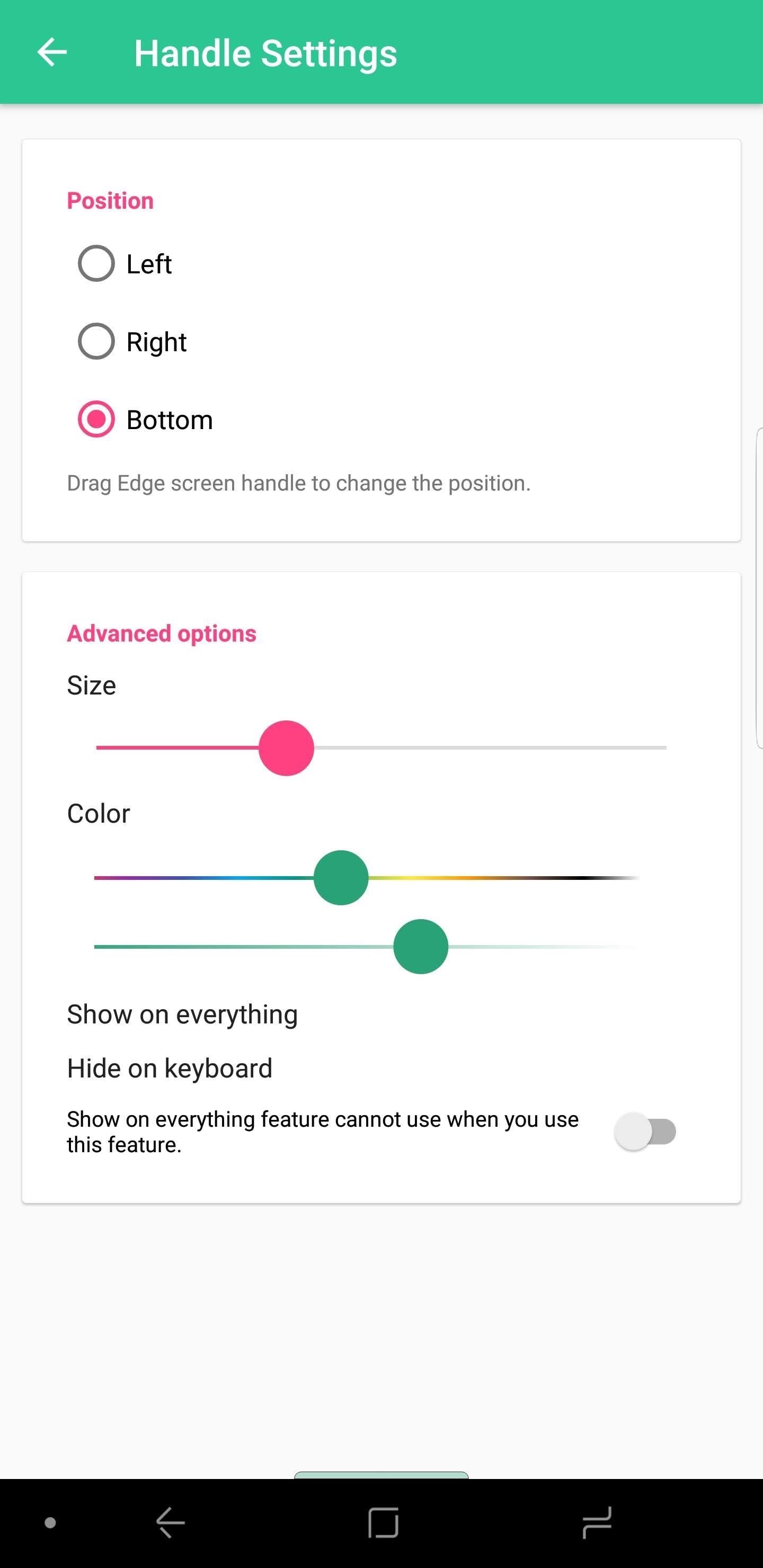Tap the Android back navigation icon
This screenshot has height=1568, width=763.
pyautogui.click(x=171, y=1522)
